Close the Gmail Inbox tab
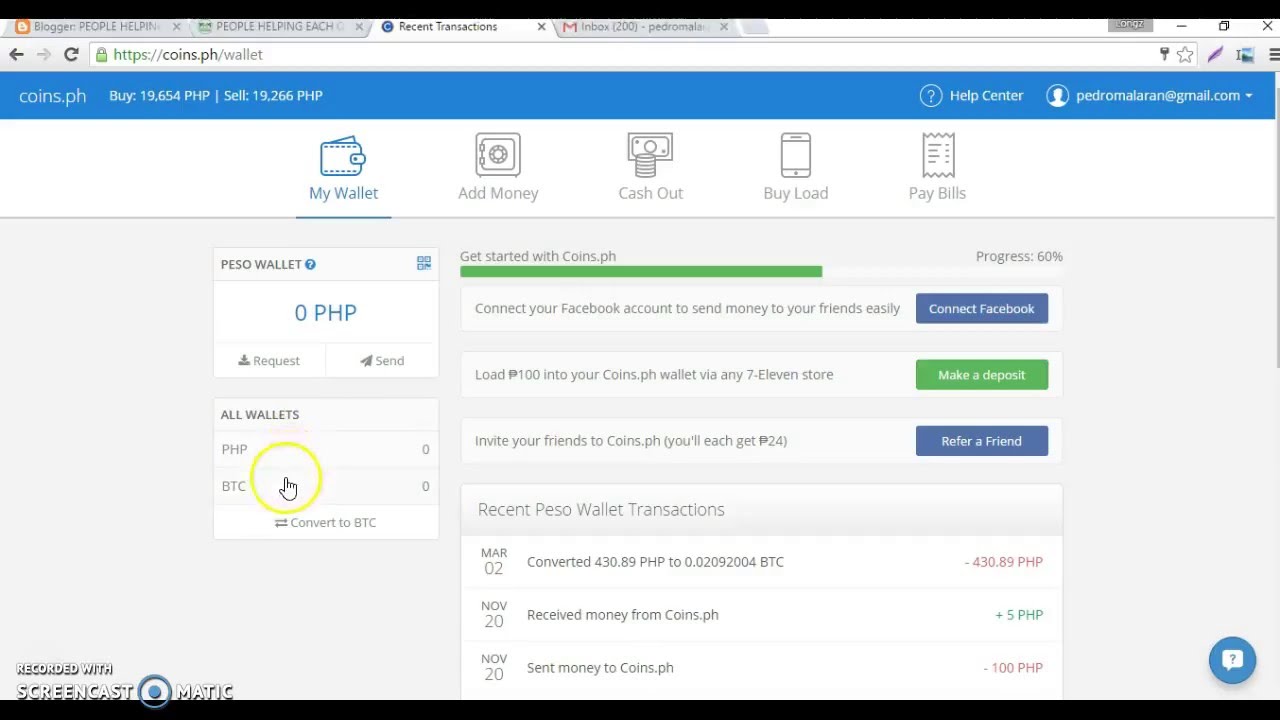 click(x=724, y=27)
